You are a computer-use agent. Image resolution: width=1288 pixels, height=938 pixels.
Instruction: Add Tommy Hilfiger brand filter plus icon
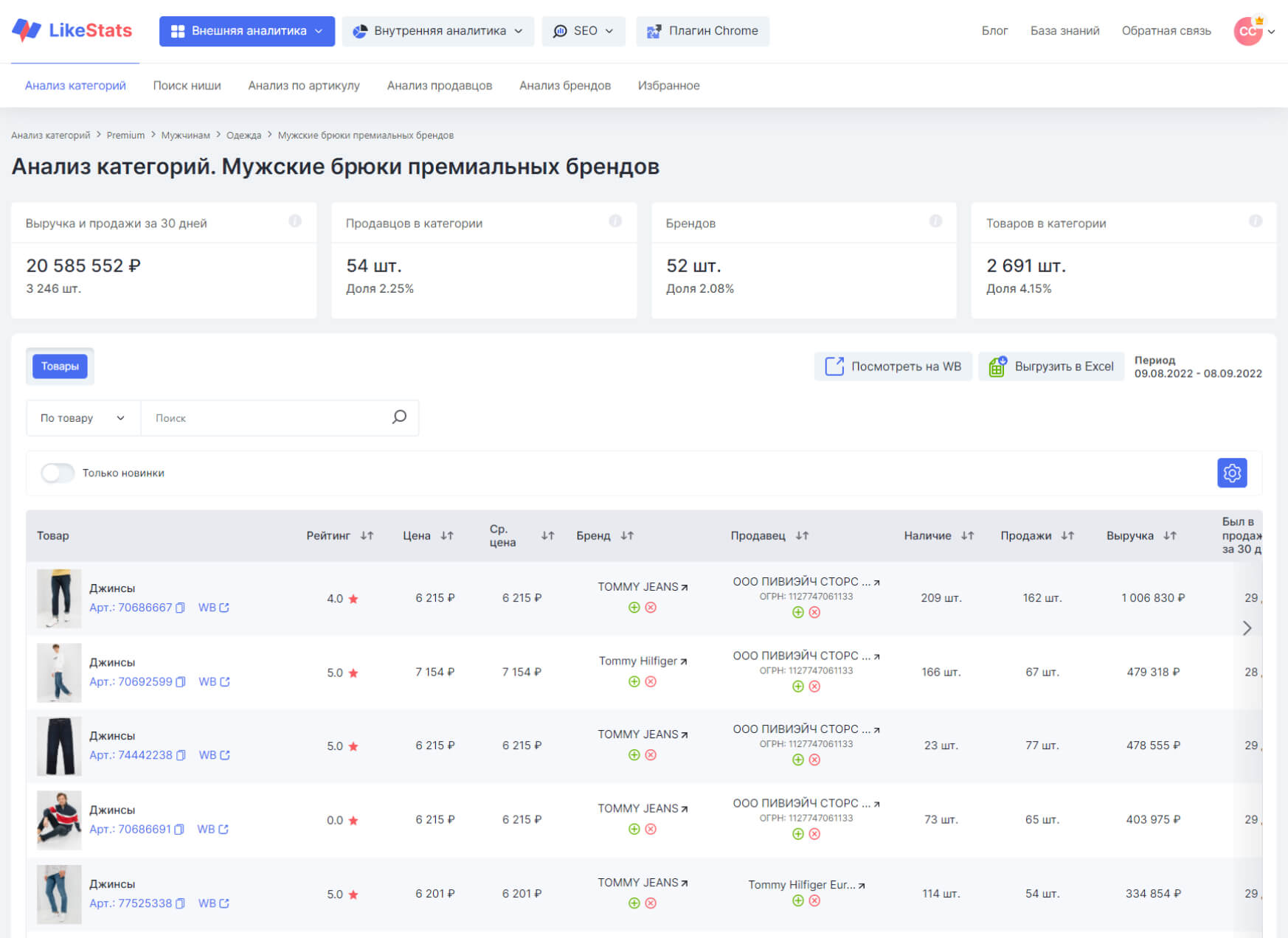[x=634, y=681]
